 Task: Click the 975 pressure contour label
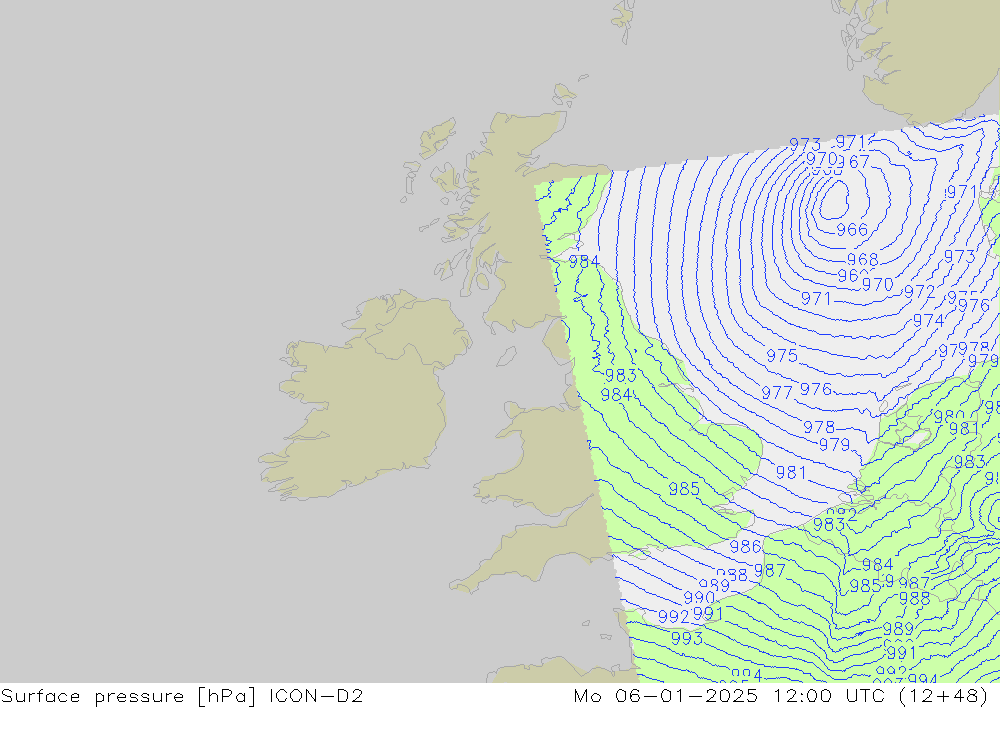coord(782,355)
